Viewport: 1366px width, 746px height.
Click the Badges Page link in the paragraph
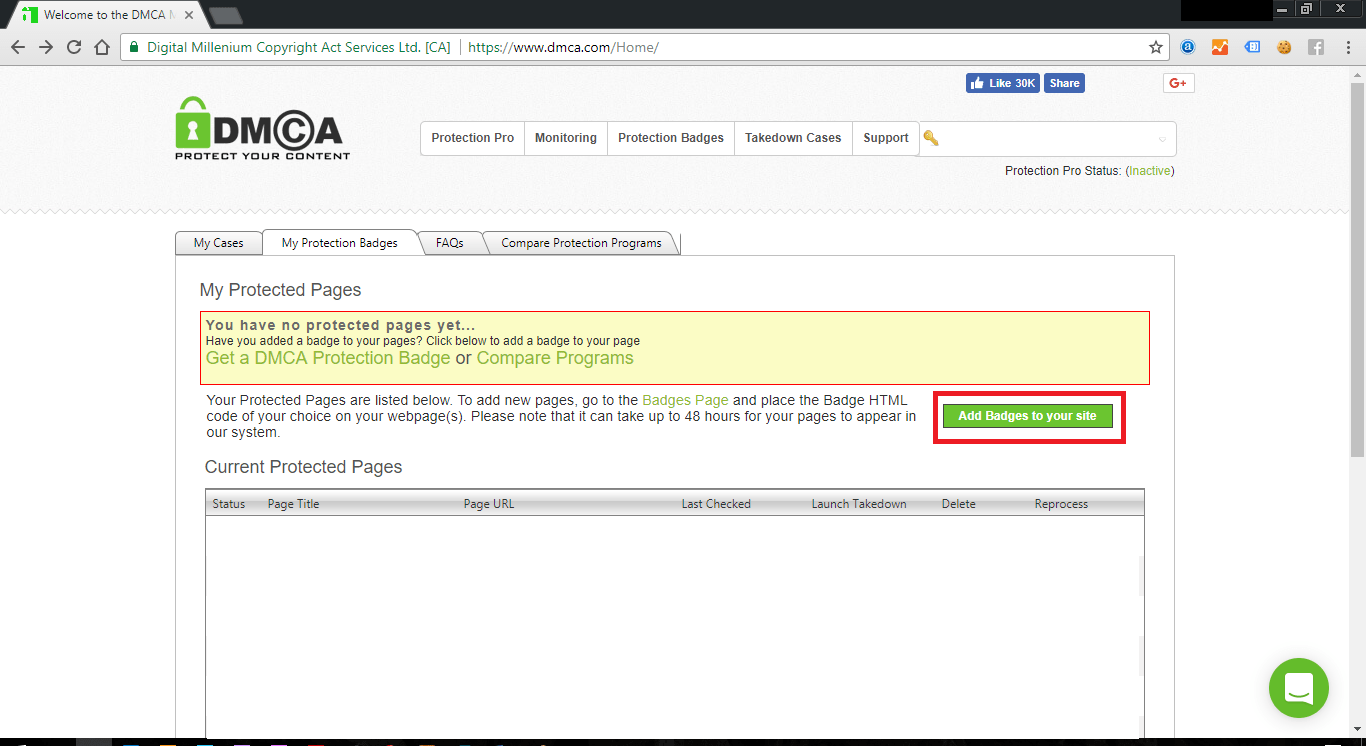coord(685,399)
